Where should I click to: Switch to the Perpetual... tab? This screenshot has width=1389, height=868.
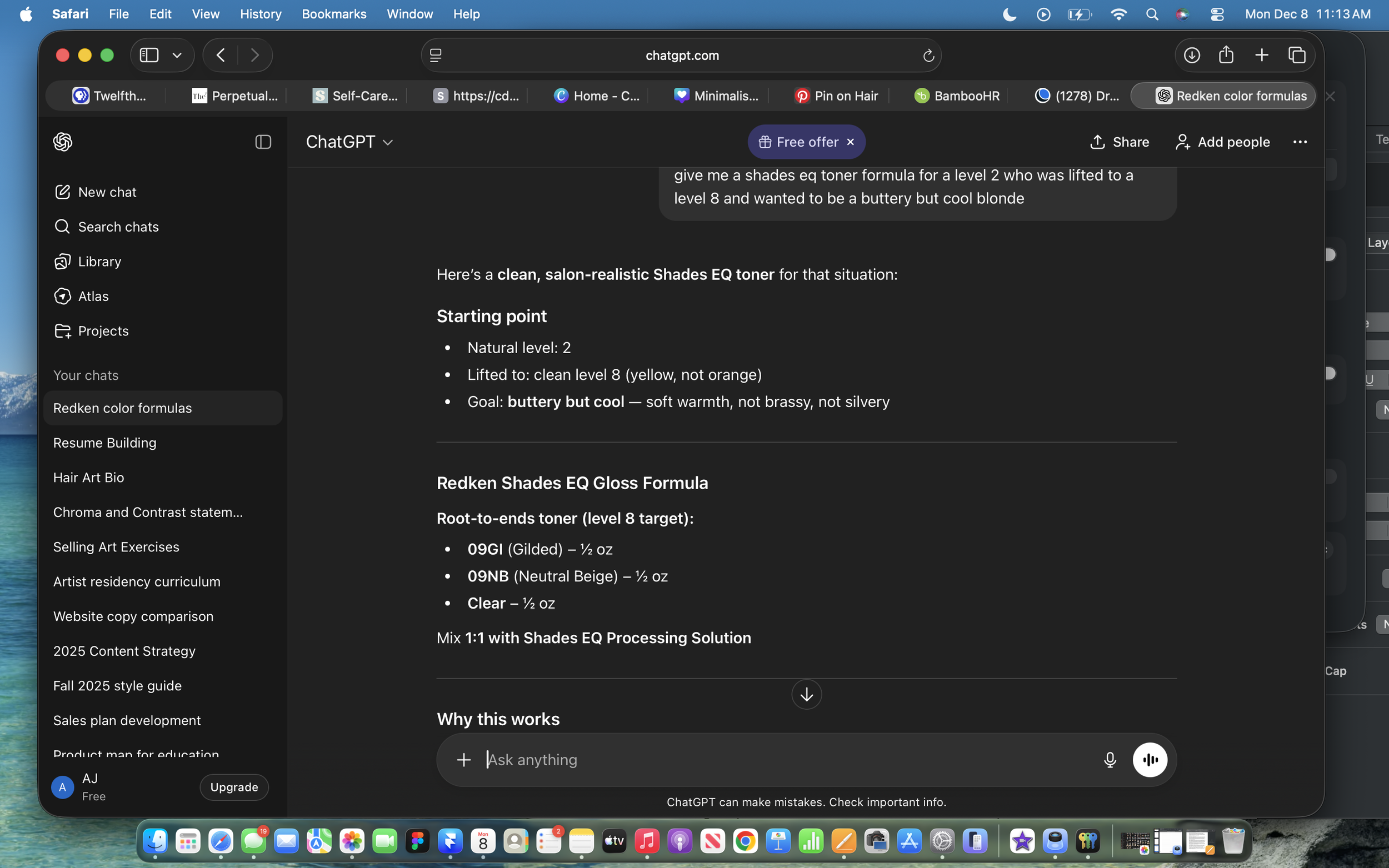234,96
